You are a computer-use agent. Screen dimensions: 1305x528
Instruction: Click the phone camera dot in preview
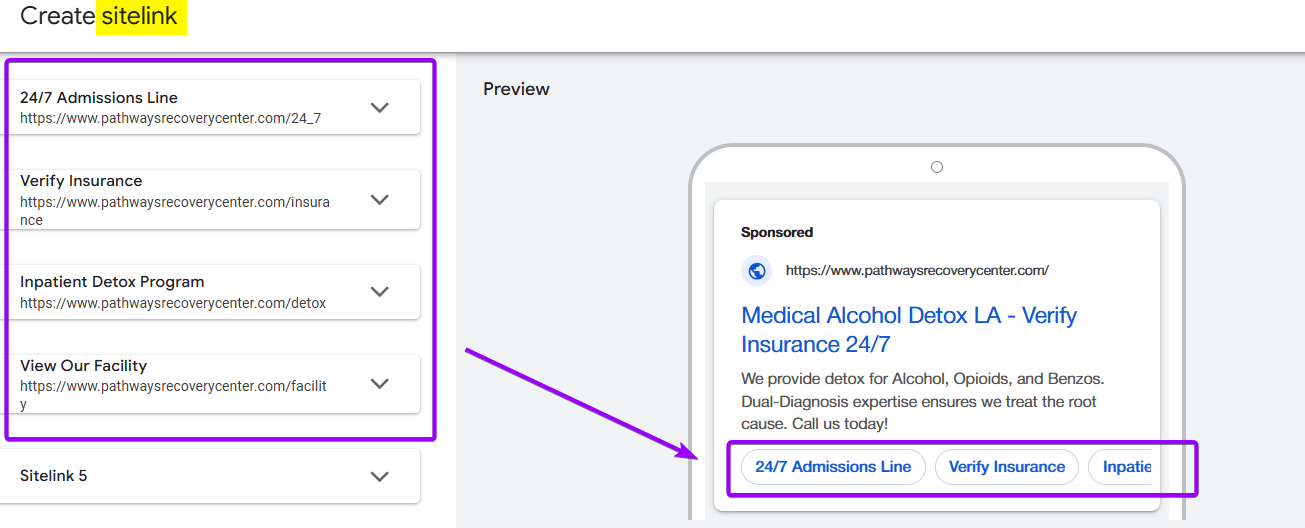tap(937, 167)
